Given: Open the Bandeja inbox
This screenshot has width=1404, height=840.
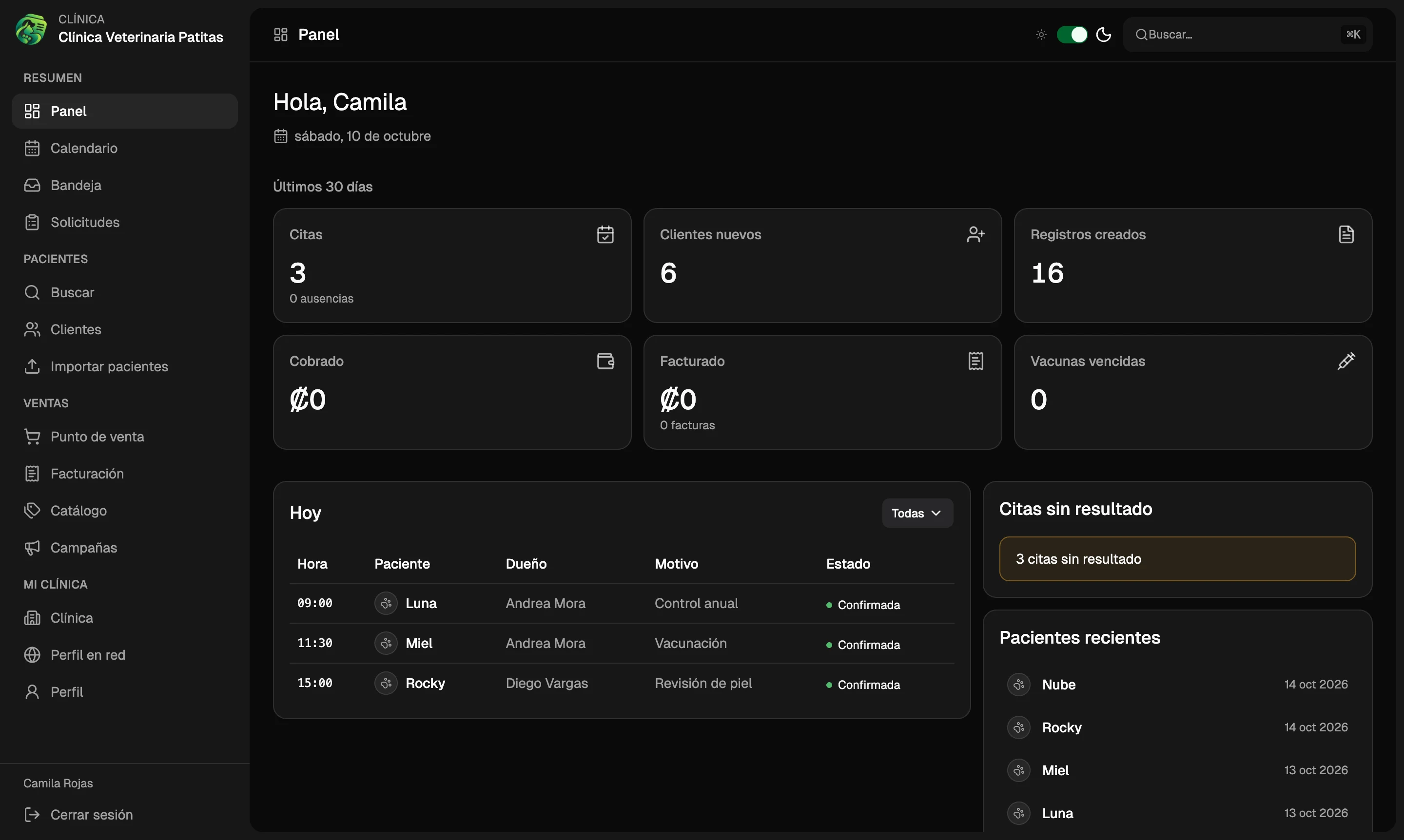Looking at the screenshot, I should 125,185.
